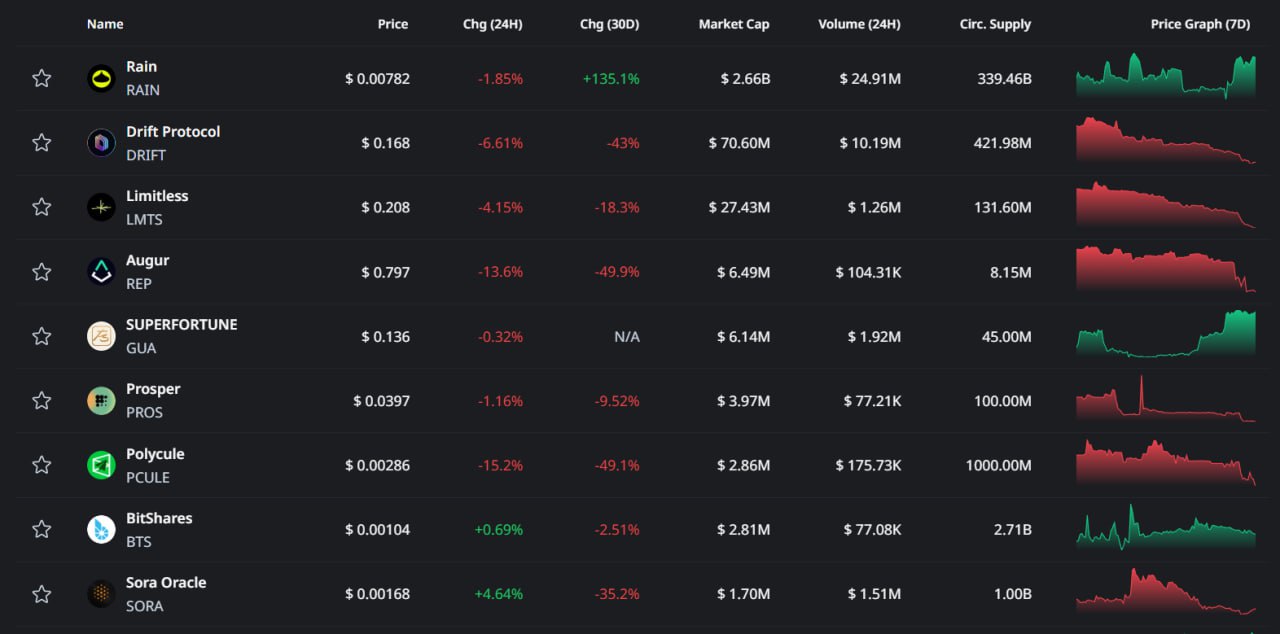Click SUPERFORTUNE's 7-day price sparkline

click(1165, 335)
